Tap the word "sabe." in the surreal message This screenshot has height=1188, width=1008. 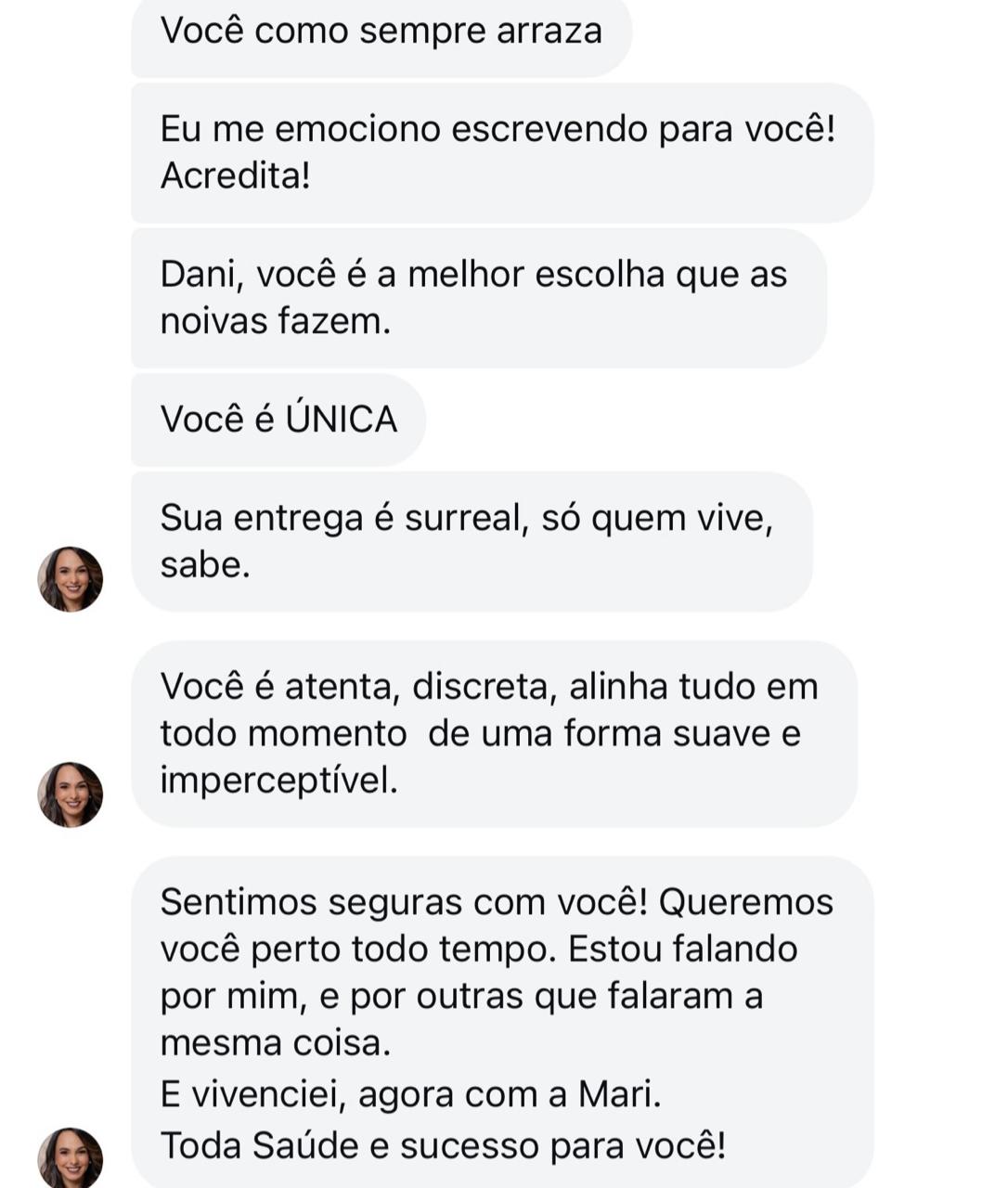click(205, 564)
